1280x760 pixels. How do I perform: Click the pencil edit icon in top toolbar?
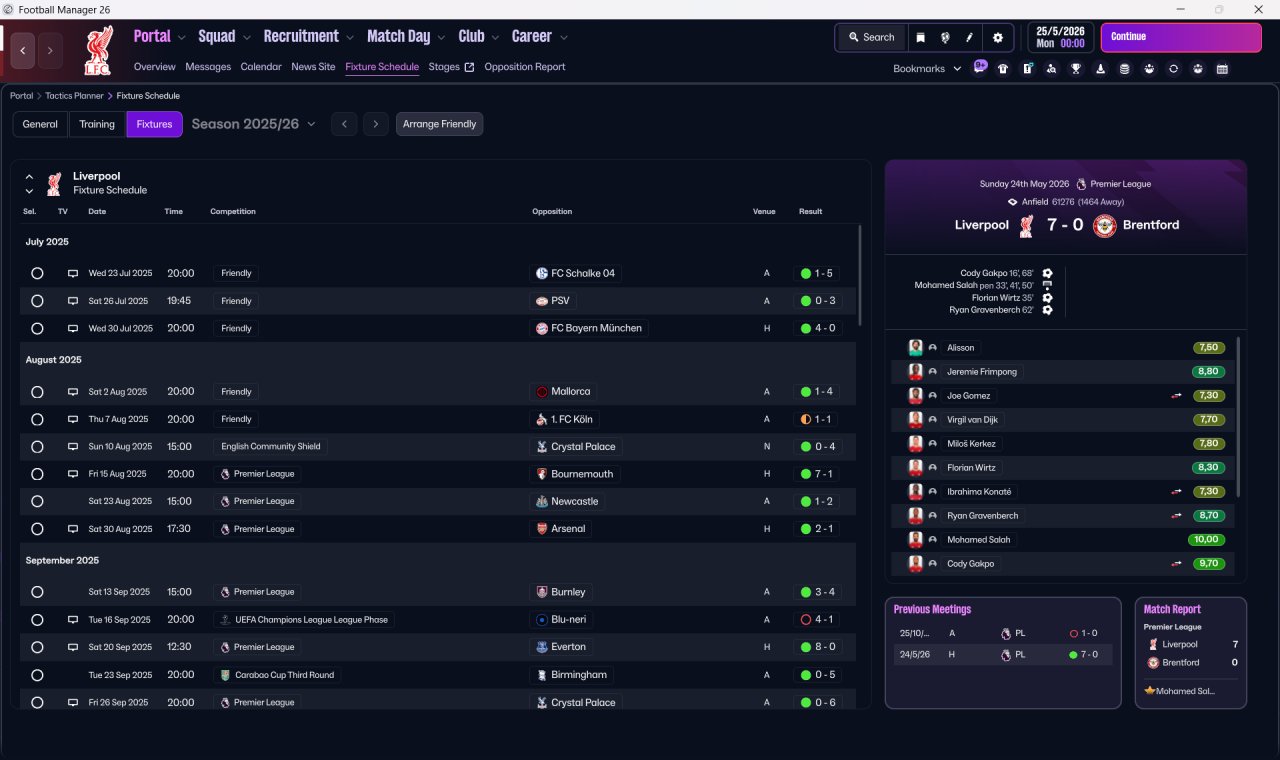tap(969, 37)
